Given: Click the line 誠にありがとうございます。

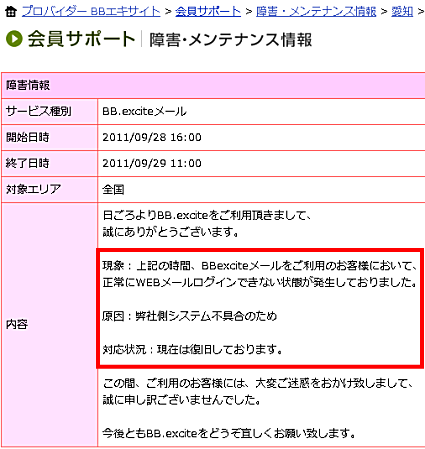Looking at the screenshot, I should pos(171,232).
